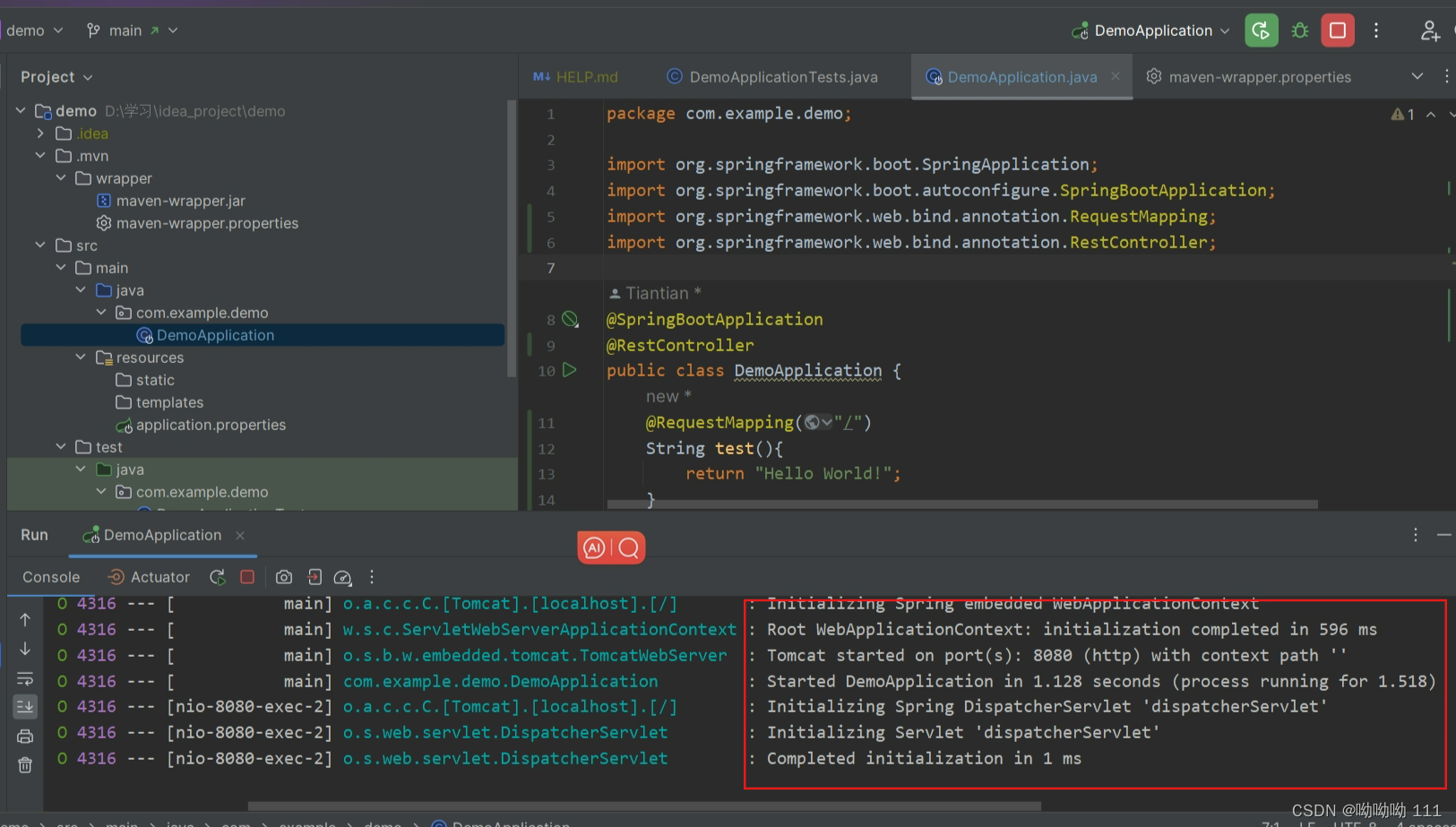Go to the previous highlighted problem arrow
This screenshot has width=1456, height=827.
[1431, 114]
